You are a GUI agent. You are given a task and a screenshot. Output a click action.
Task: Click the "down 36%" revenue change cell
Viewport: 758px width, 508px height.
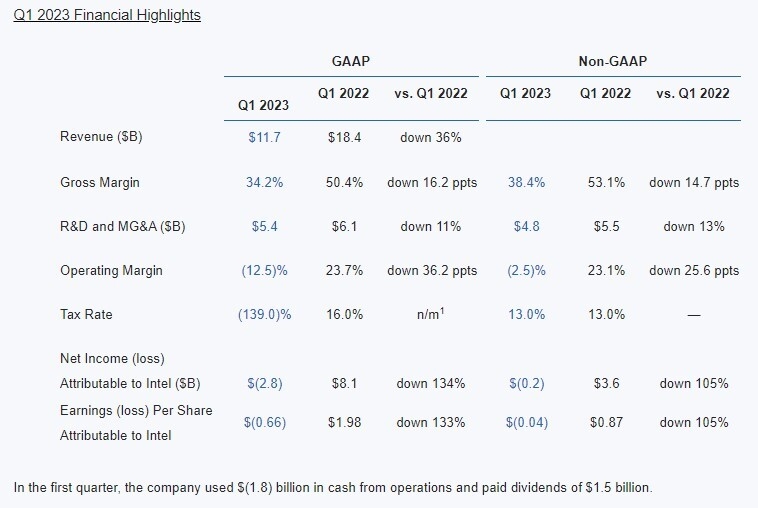[x=430, y=137]
